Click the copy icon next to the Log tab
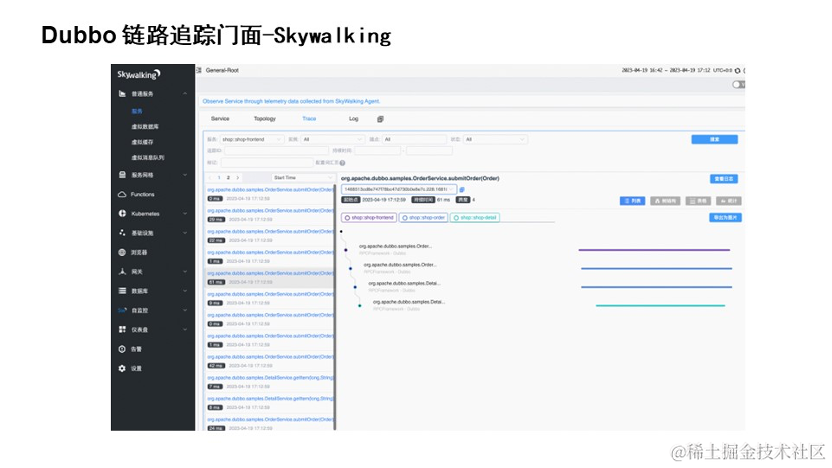Viewport: 832px width, 468px height. pyautogui.click(x=380, y=119)
